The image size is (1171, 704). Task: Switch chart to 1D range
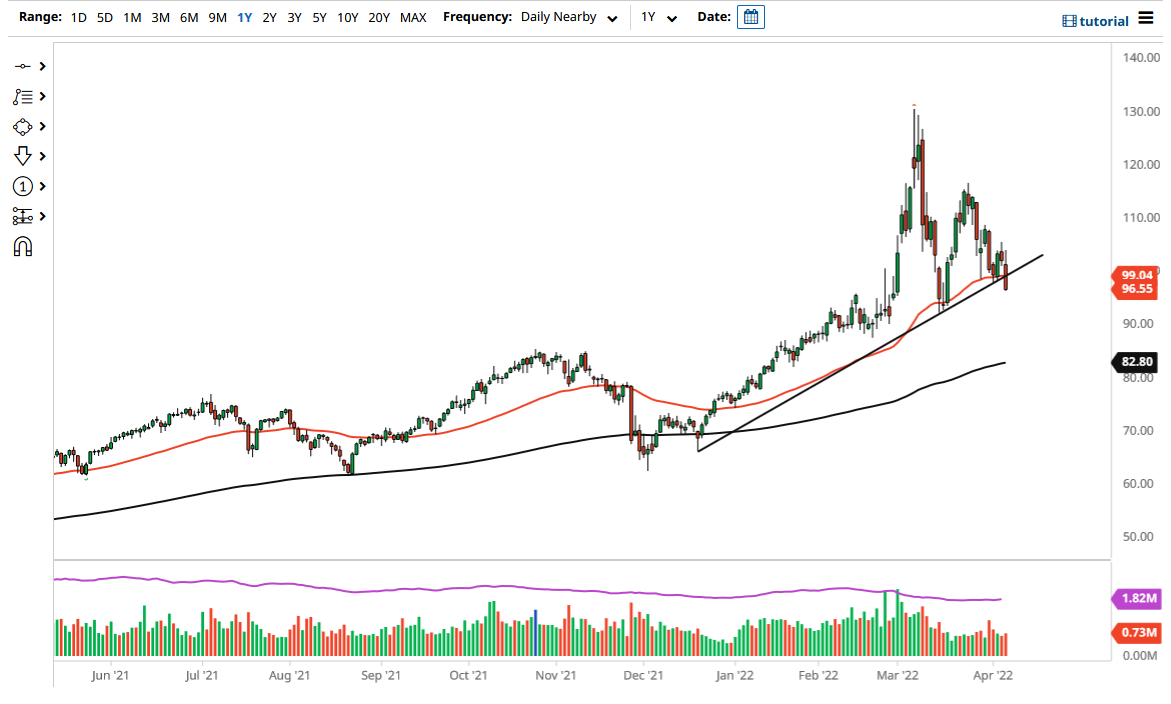coord(78,17)
